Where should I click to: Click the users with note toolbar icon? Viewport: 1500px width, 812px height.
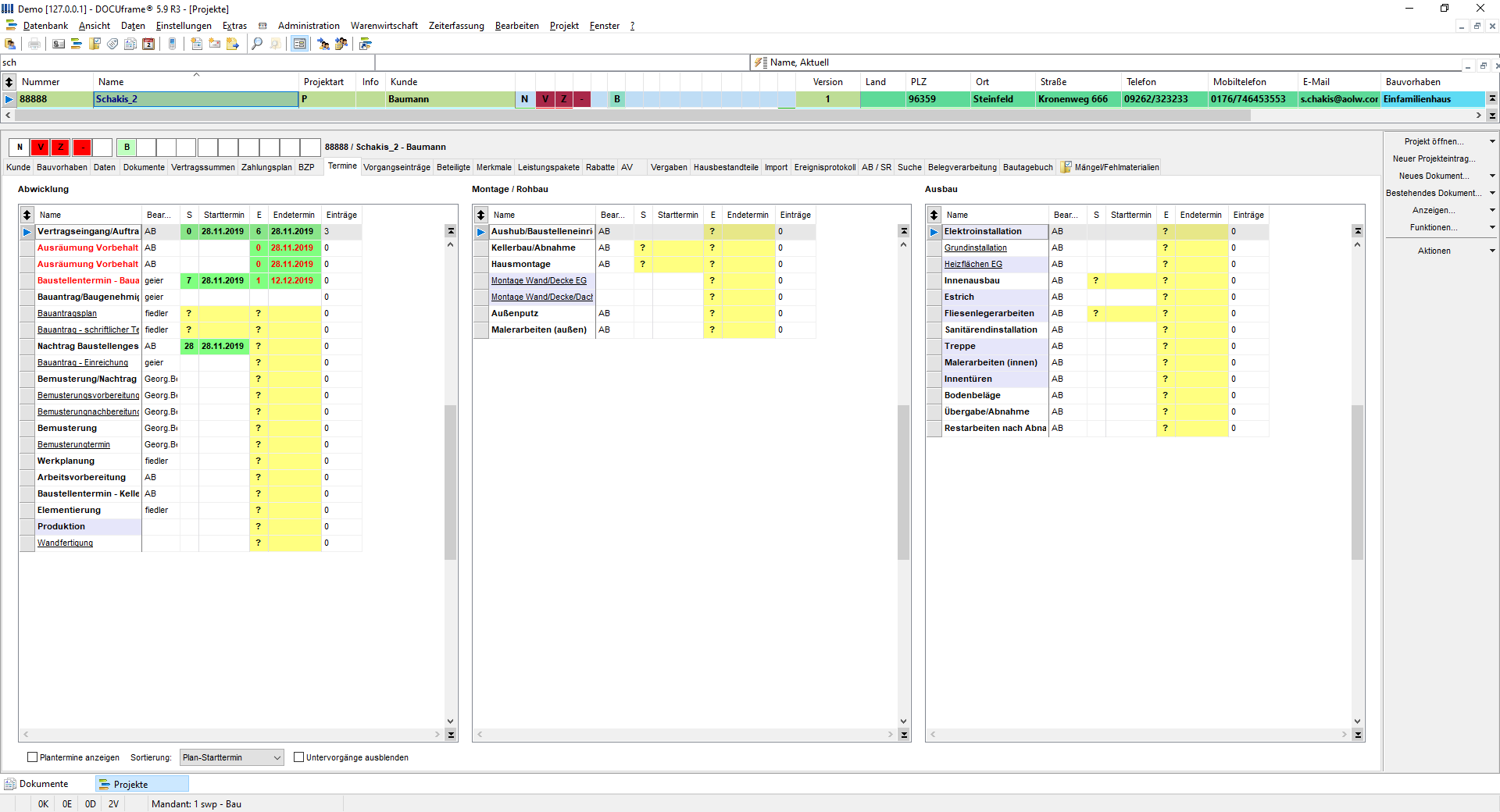pos(341,44)
